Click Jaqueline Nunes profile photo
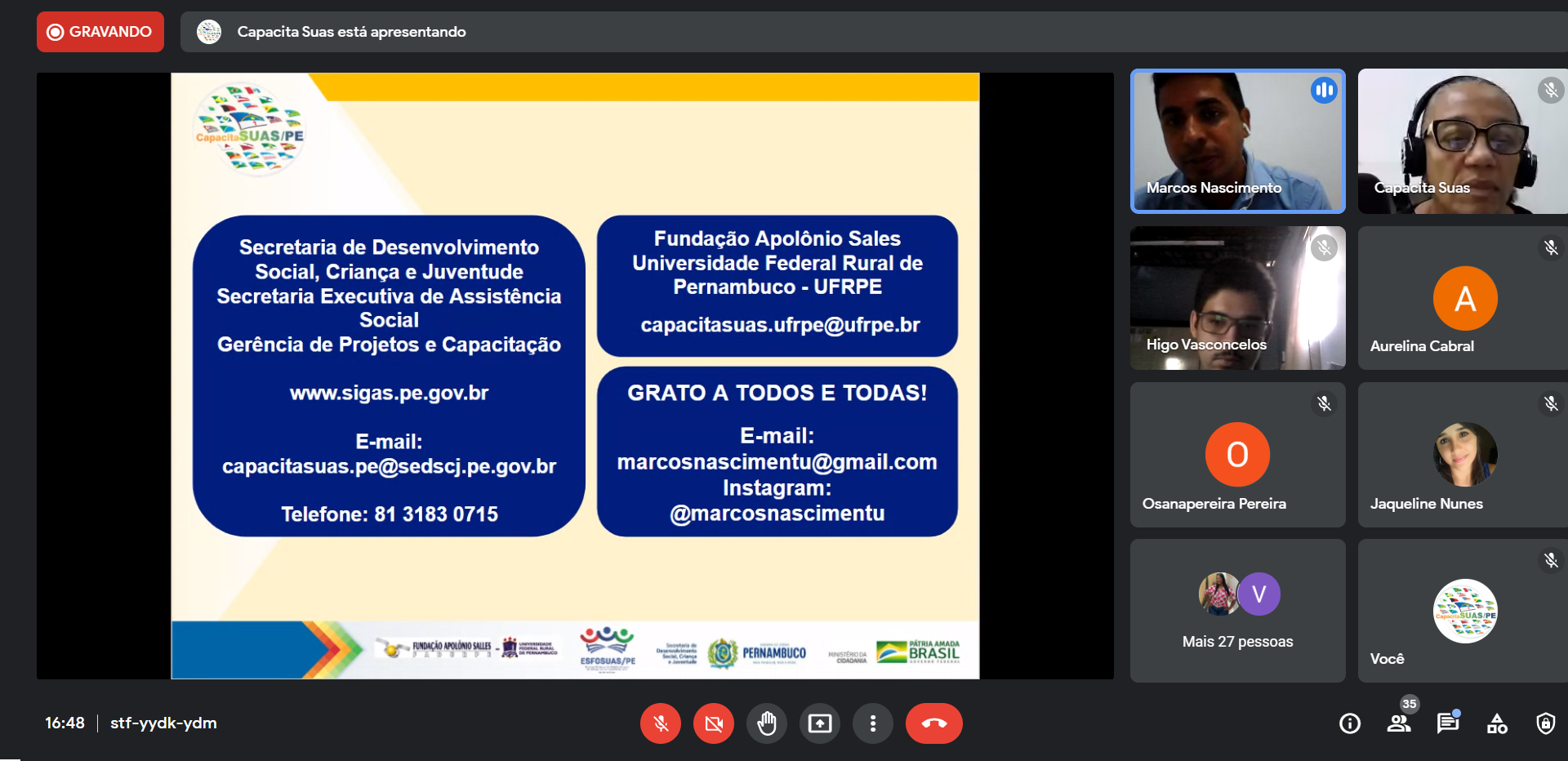This screenshot has width=1568, height=761. (x=1465, y=454)
